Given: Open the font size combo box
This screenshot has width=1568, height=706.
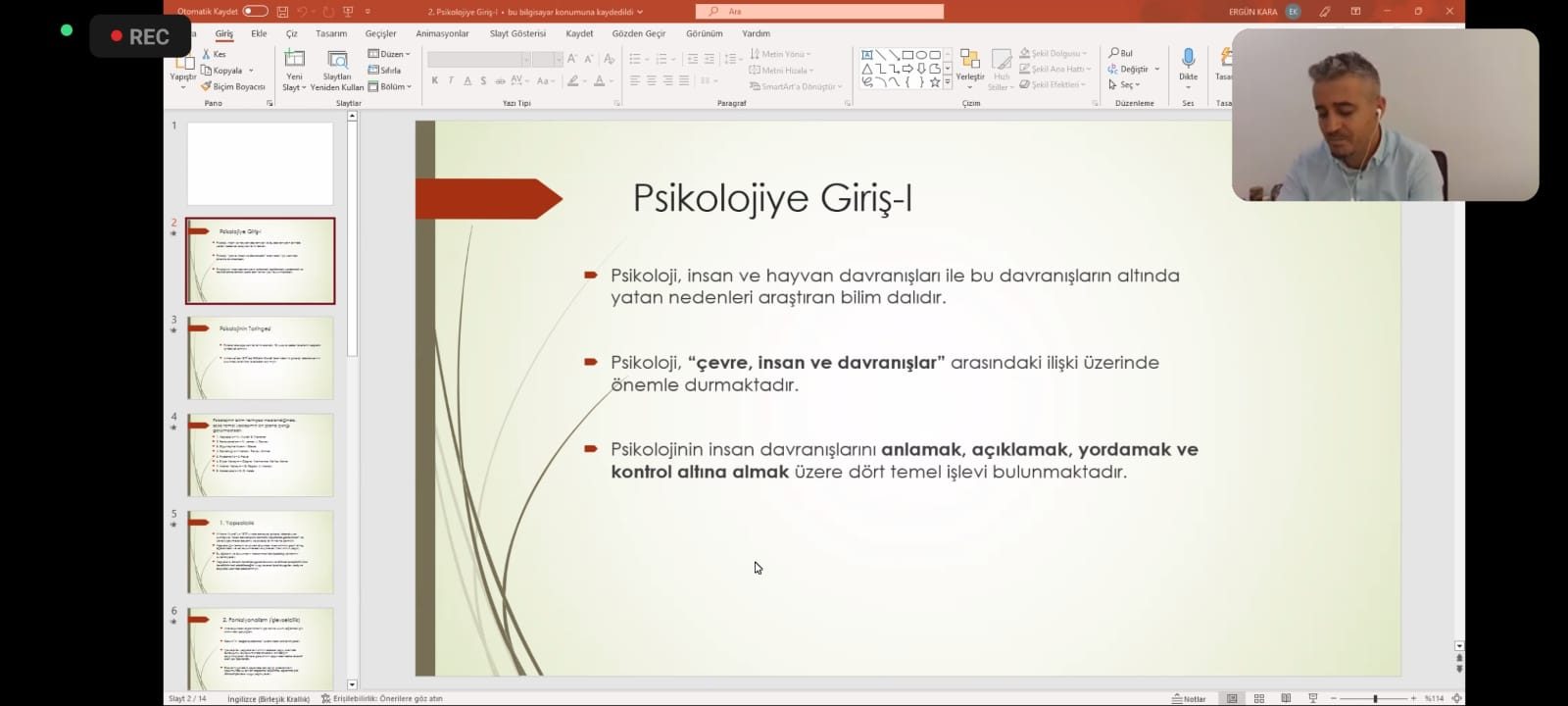Looking at the screenshot, I should 547,60.
